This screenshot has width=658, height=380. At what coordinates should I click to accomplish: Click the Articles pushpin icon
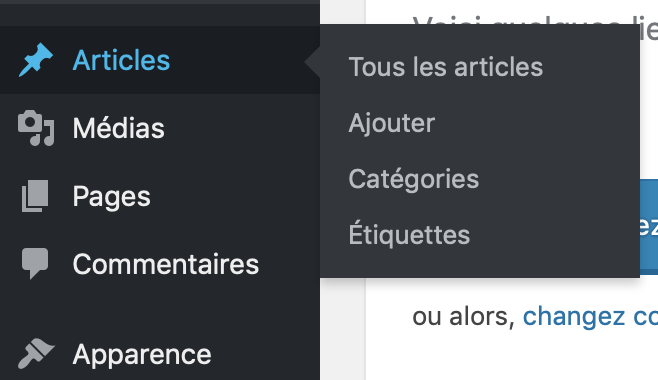point(36,60)
